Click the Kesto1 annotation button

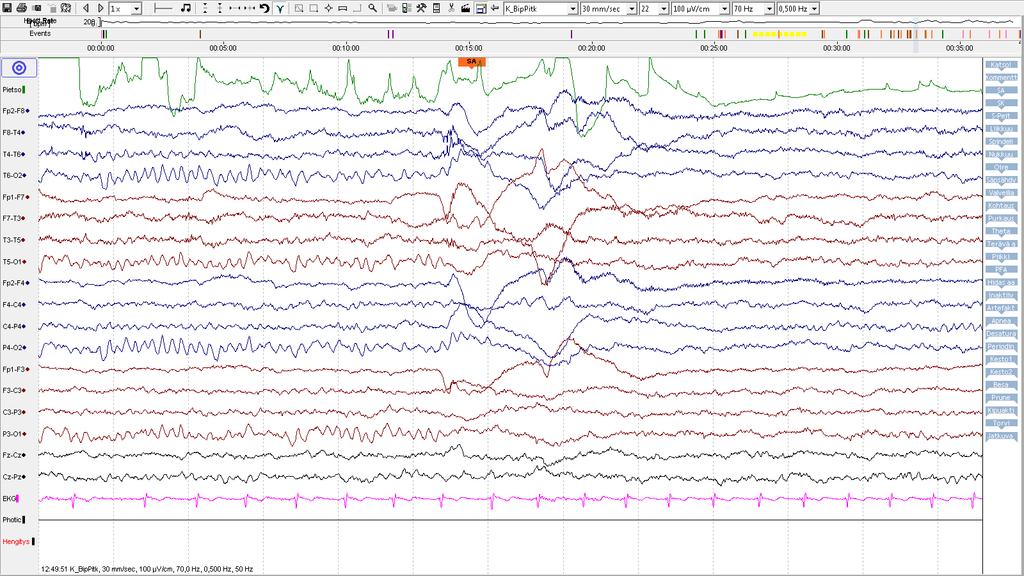coord(1001,359)
